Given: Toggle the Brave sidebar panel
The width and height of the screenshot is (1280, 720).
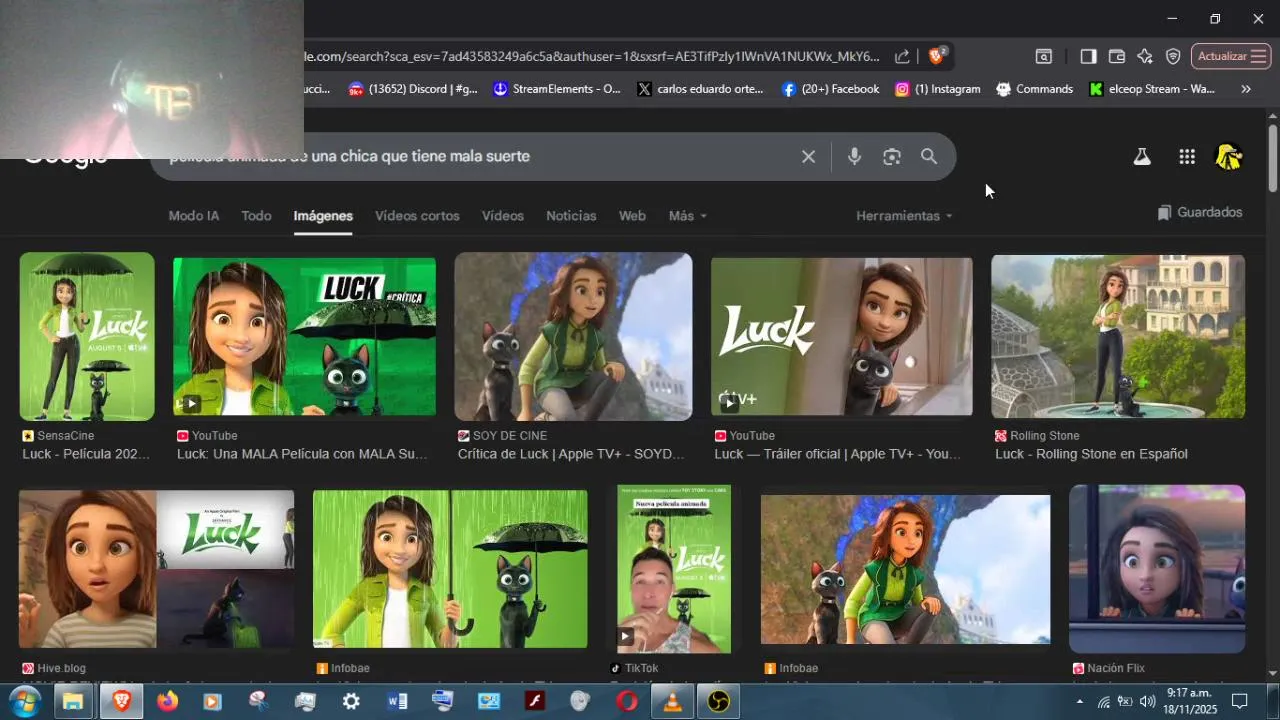Looking at the screenshot, I should click(1088, 57).
